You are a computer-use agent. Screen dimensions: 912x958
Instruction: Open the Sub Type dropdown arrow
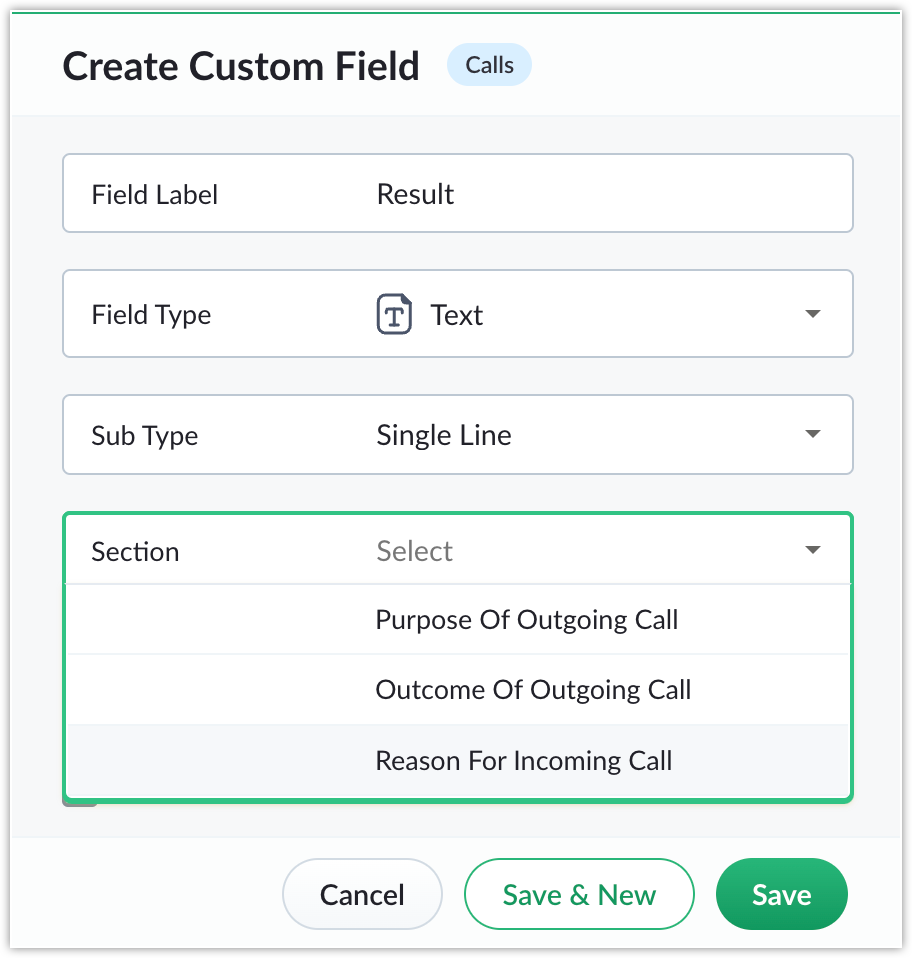812,434
